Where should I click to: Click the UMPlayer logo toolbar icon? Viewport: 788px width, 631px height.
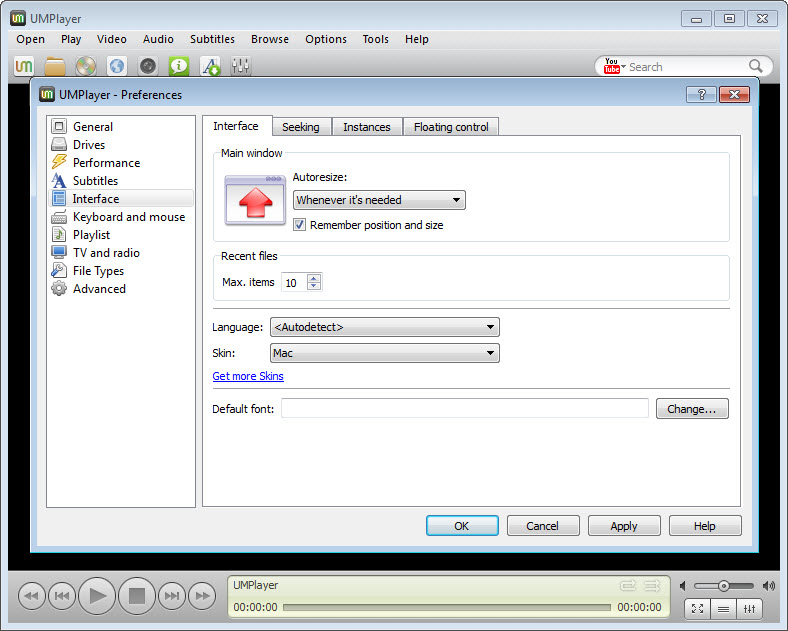click(x=24, y=66)
